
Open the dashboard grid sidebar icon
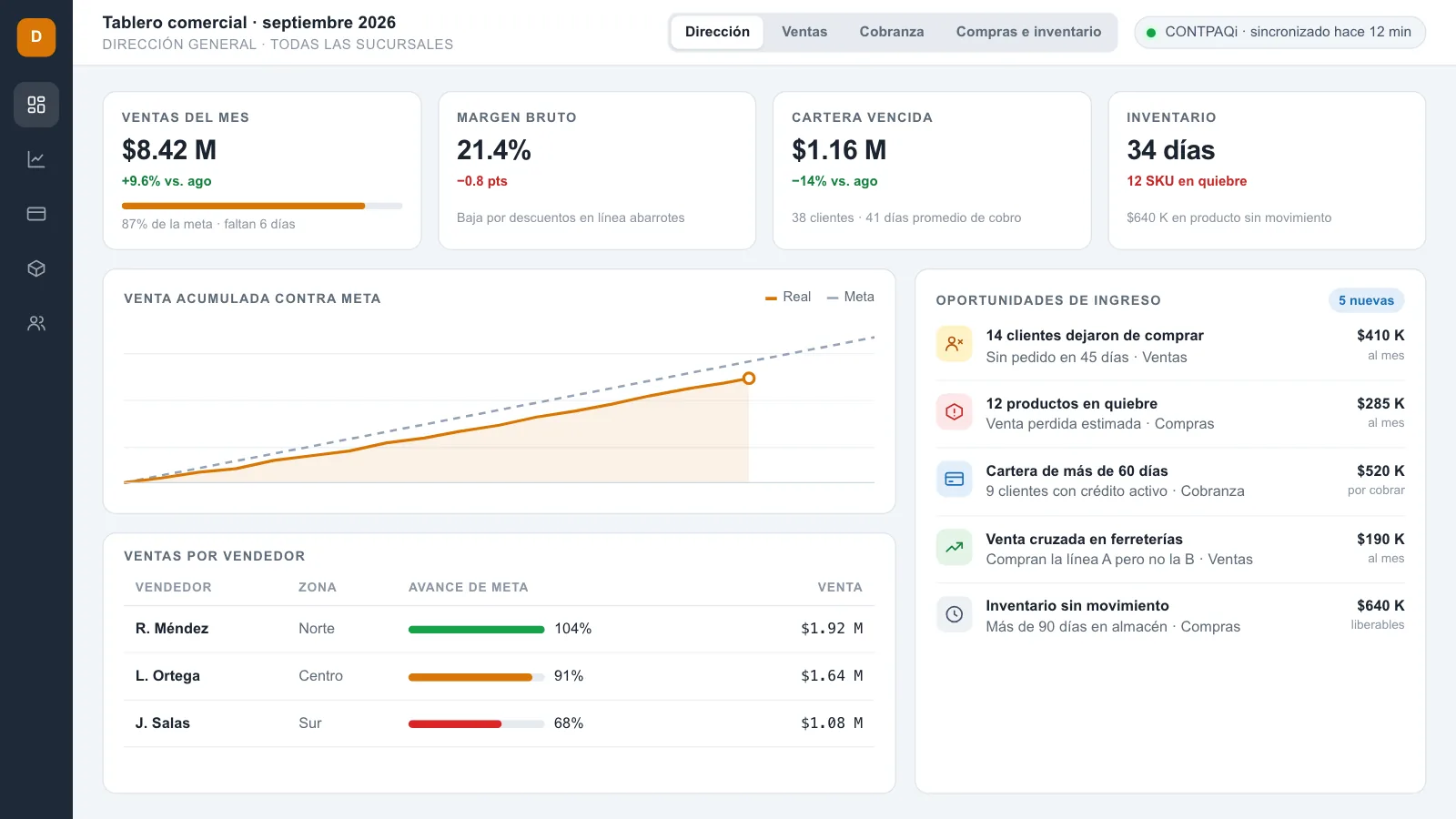[36, 105]
